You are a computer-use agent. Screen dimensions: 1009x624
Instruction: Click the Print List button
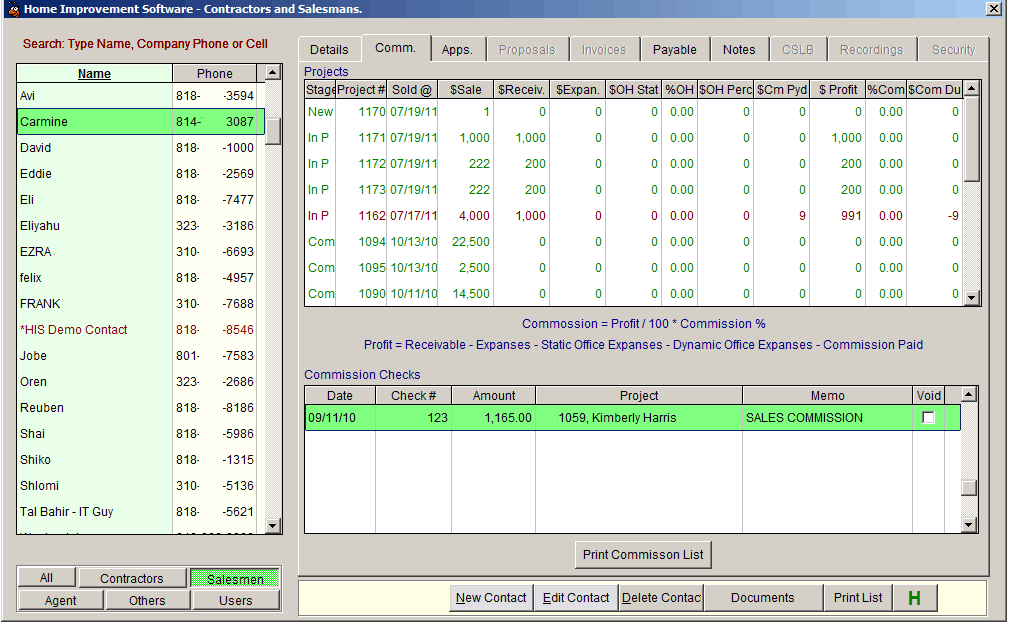click(858, 598)
